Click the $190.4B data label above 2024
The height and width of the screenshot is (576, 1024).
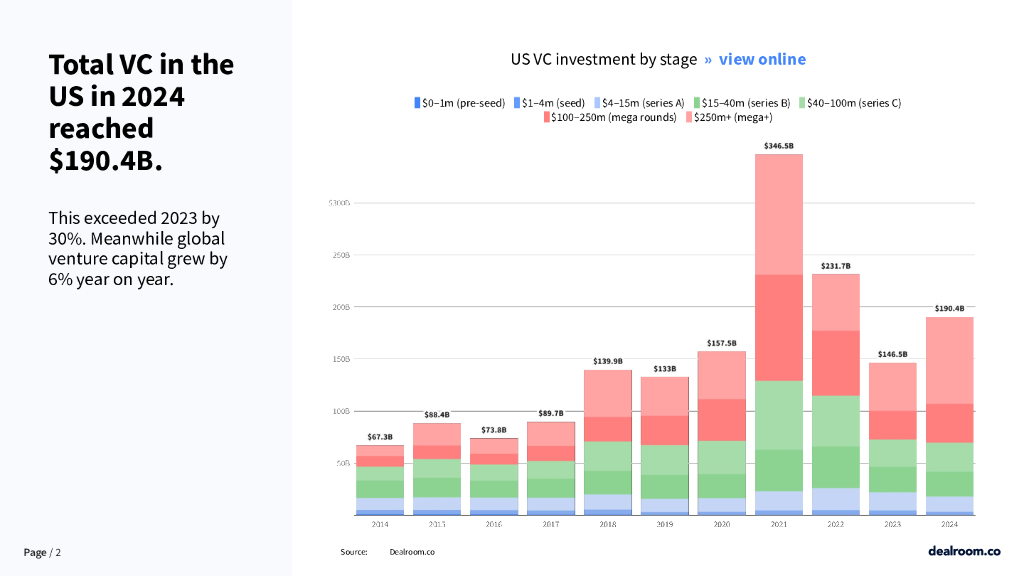click(x=949, y=309)
